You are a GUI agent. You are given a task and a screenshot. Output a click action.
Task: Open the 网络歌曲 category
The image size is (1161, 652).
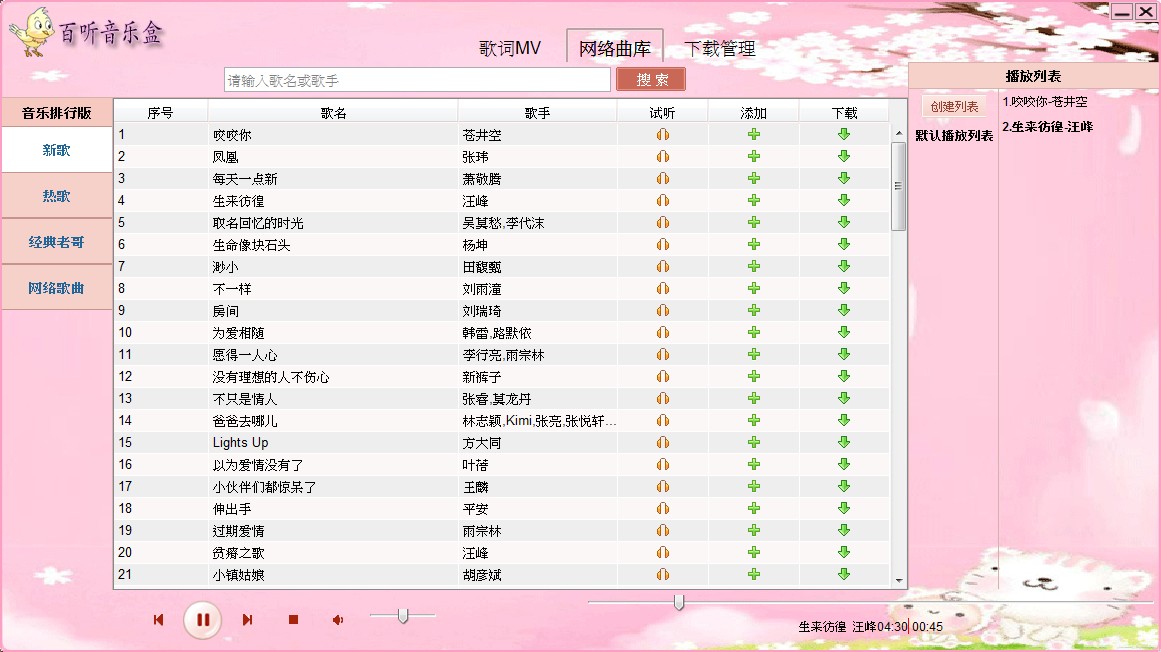[56, 288]
